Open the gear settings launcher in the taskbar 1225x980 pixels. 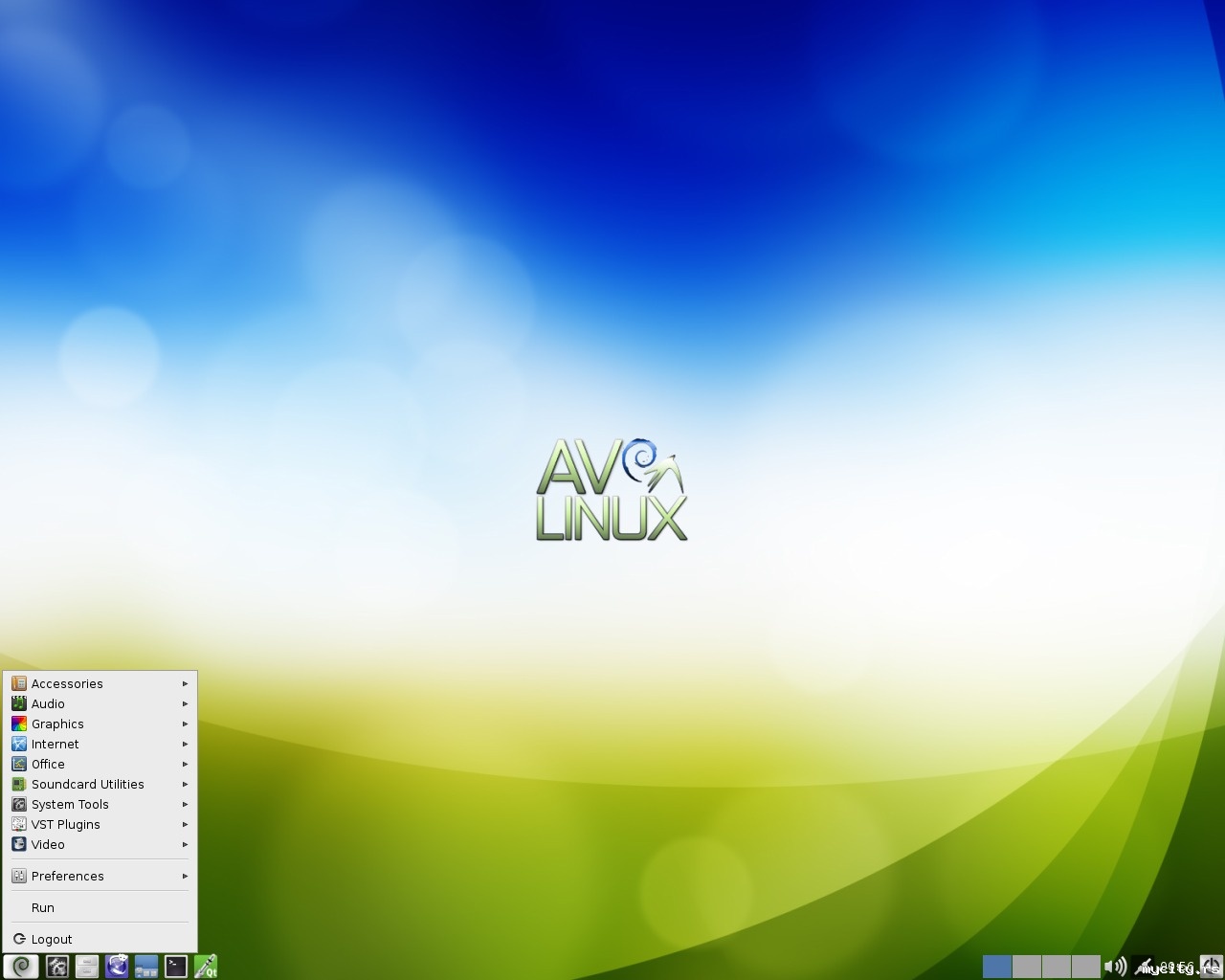point(57,967)
